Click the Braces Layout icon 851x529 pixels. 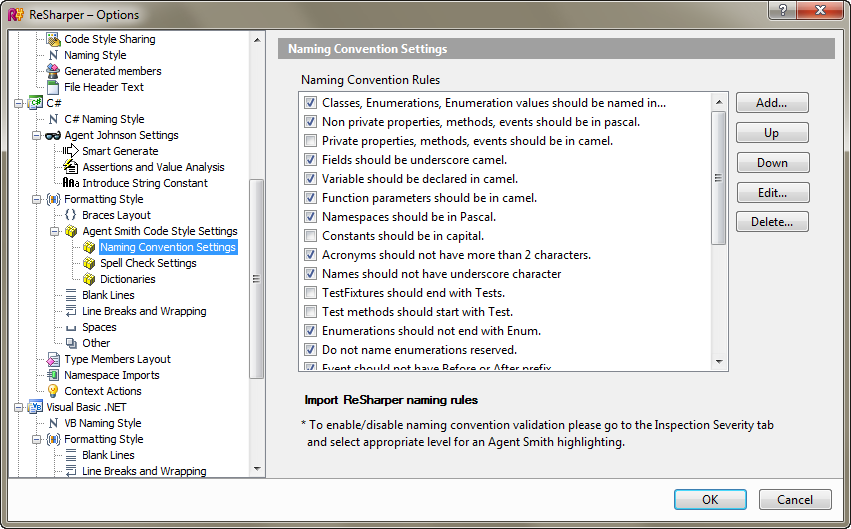[x=71, y=215]
